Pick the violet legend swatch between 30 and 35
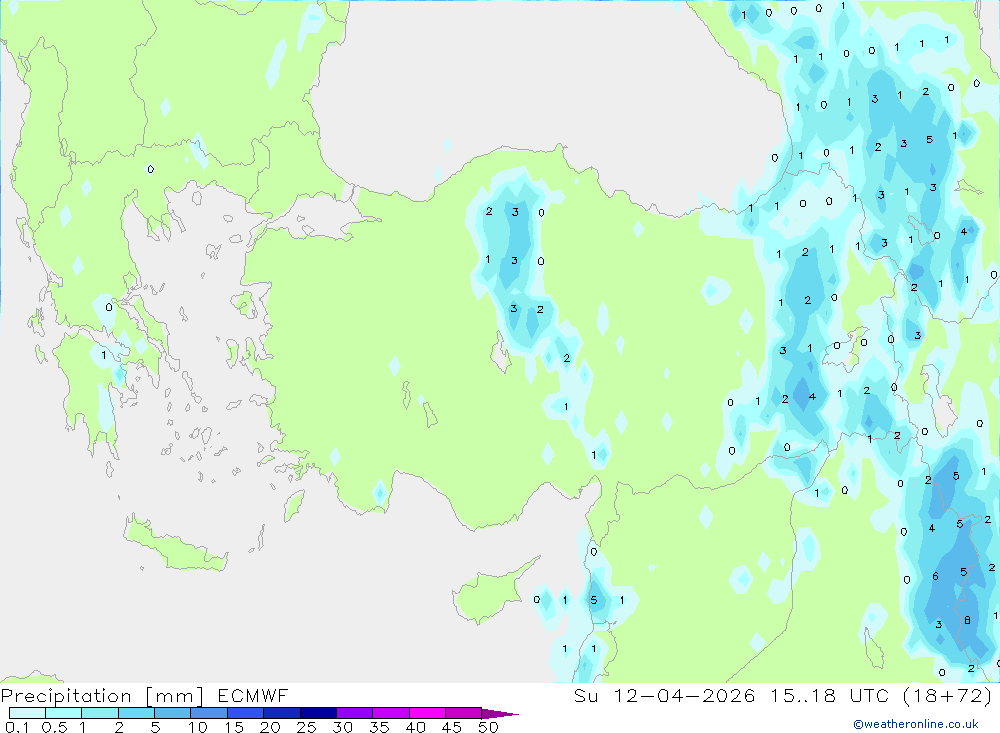This screenshot has width=1000, height=733. pyautogui.click(x=354, y=713)
